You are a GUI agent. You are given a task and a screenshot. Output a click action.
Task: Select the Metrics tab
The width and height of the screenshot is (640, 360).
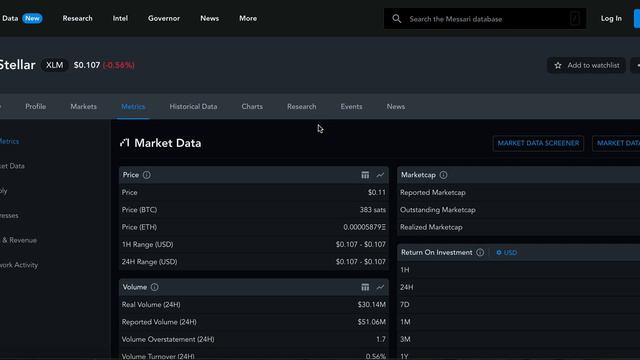pyautogui.click(x=133, y=107)
